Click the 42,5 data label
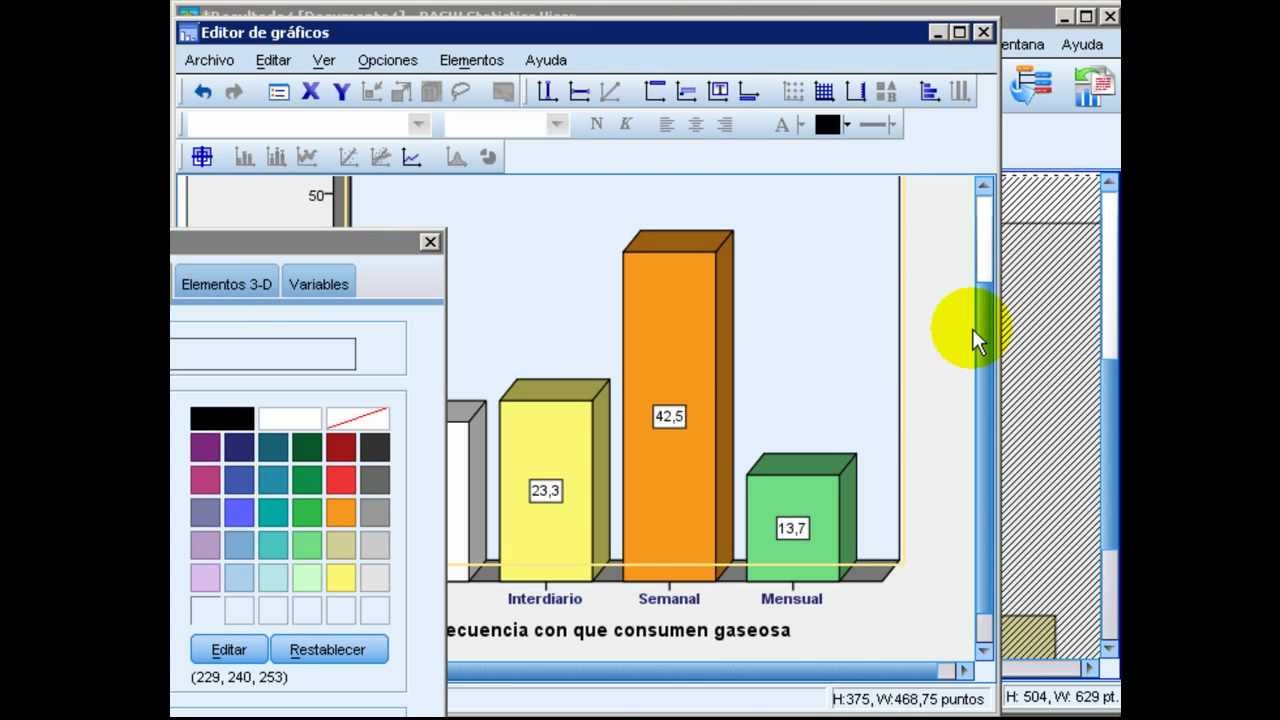The image size is (1280, 720). tap(669, 416)
